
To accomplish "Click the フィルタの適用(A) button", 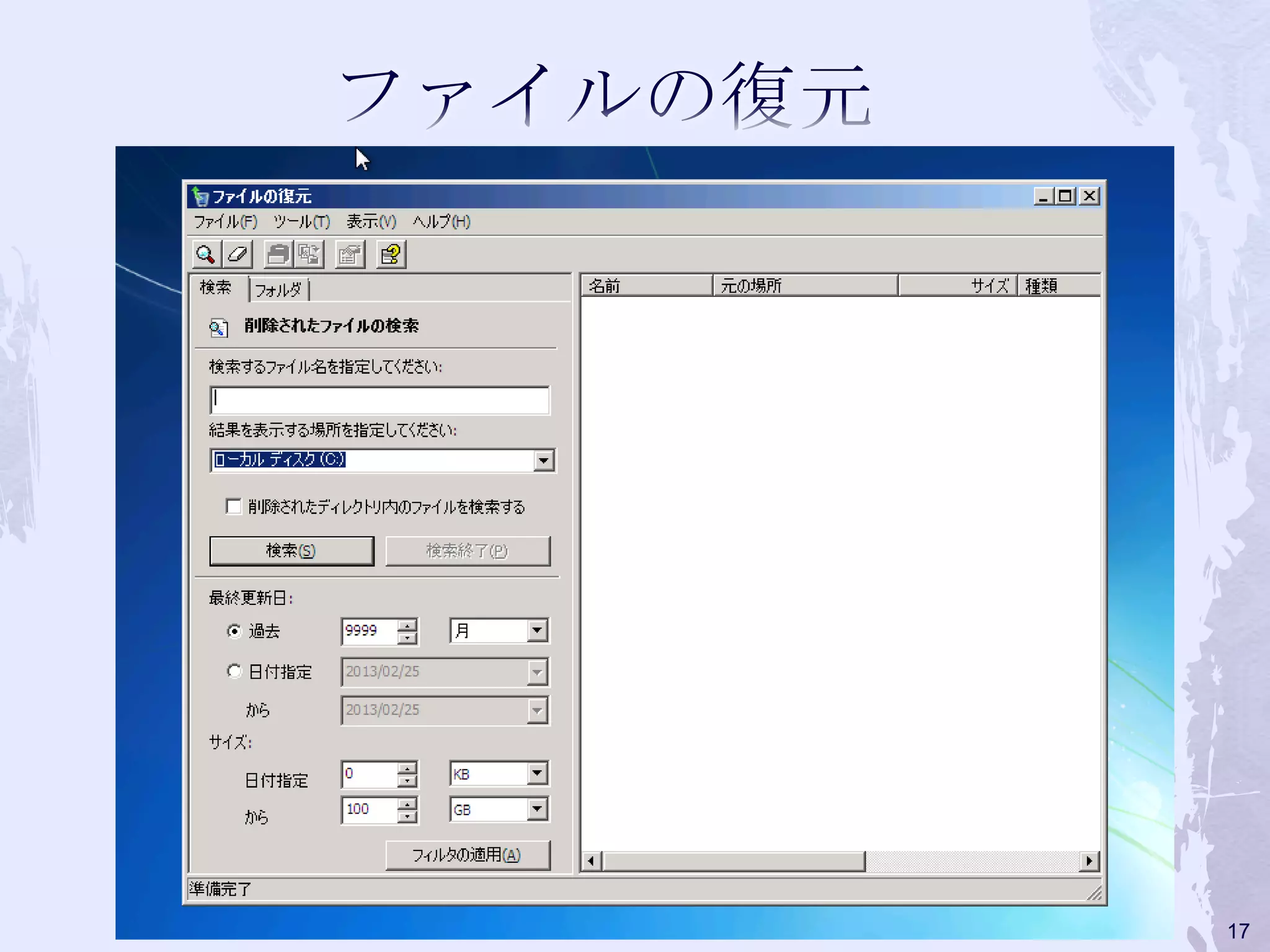I will pyautogui.click(x=468, y=855).
